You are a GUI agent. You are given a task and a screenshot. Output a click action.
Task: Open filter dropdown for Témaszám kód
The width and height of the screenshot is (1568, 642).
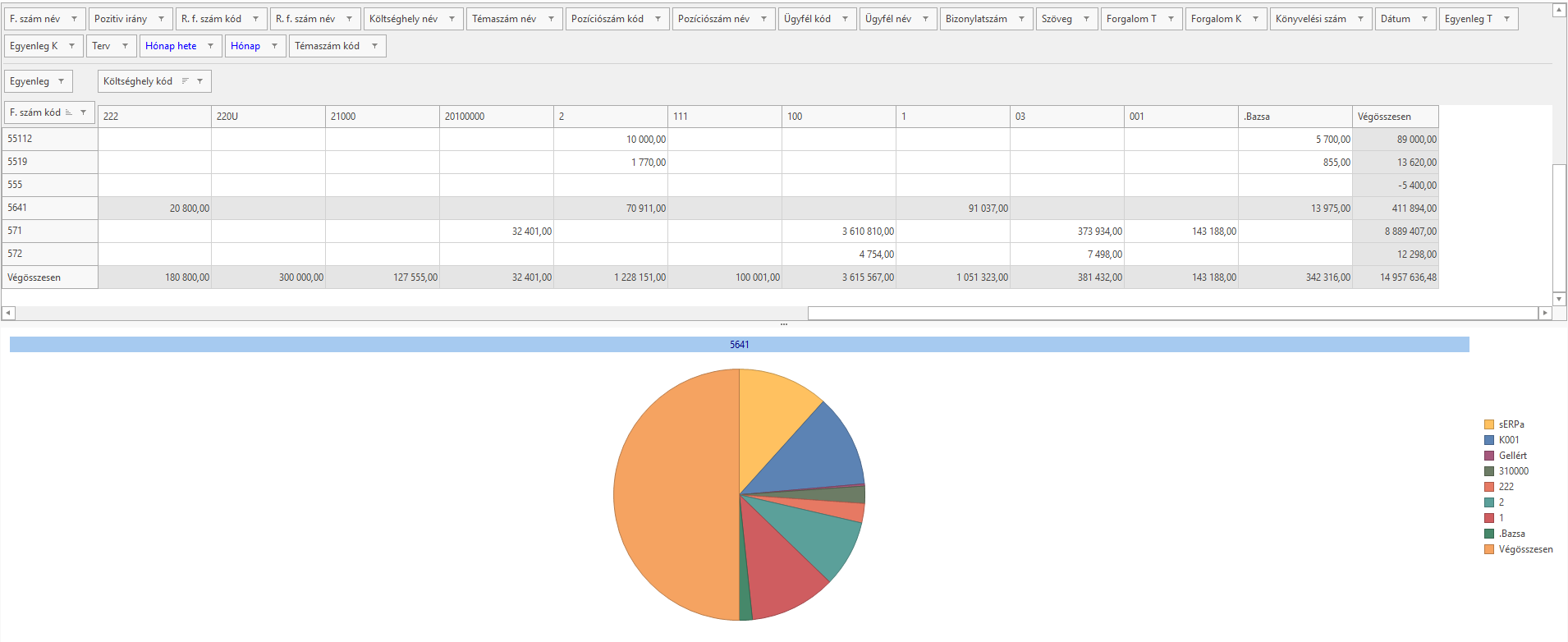pyautogui.click(x=374, y=46)
